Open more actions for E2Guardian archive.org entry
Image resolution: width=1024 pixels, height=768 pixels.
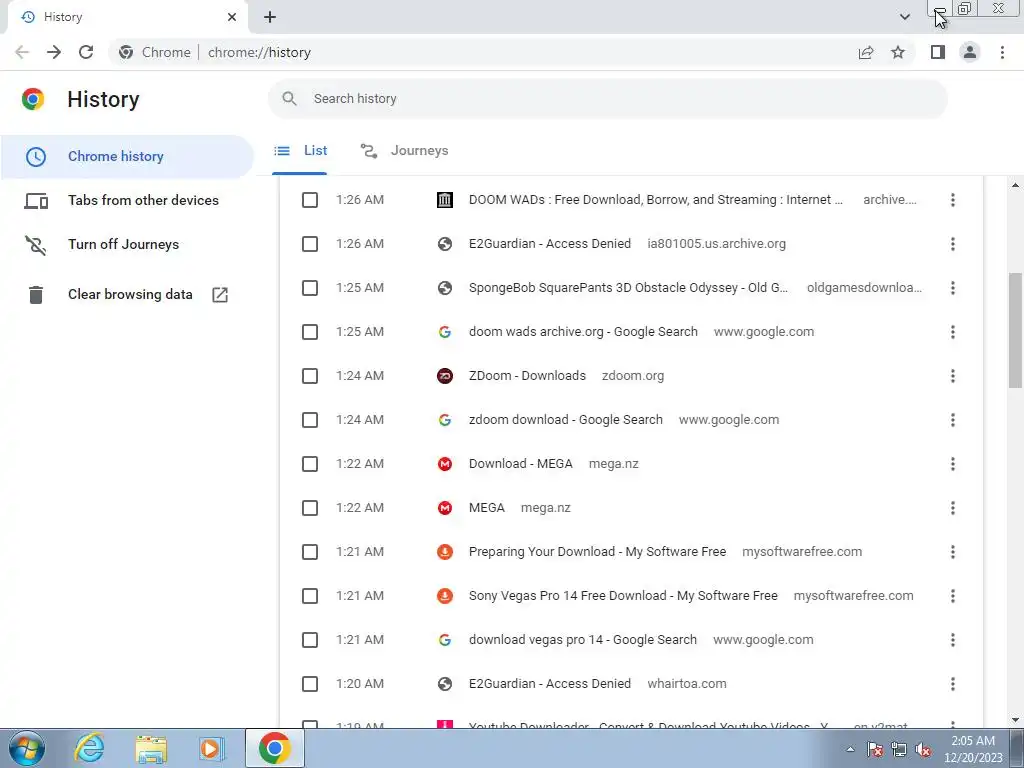(953, 244)
